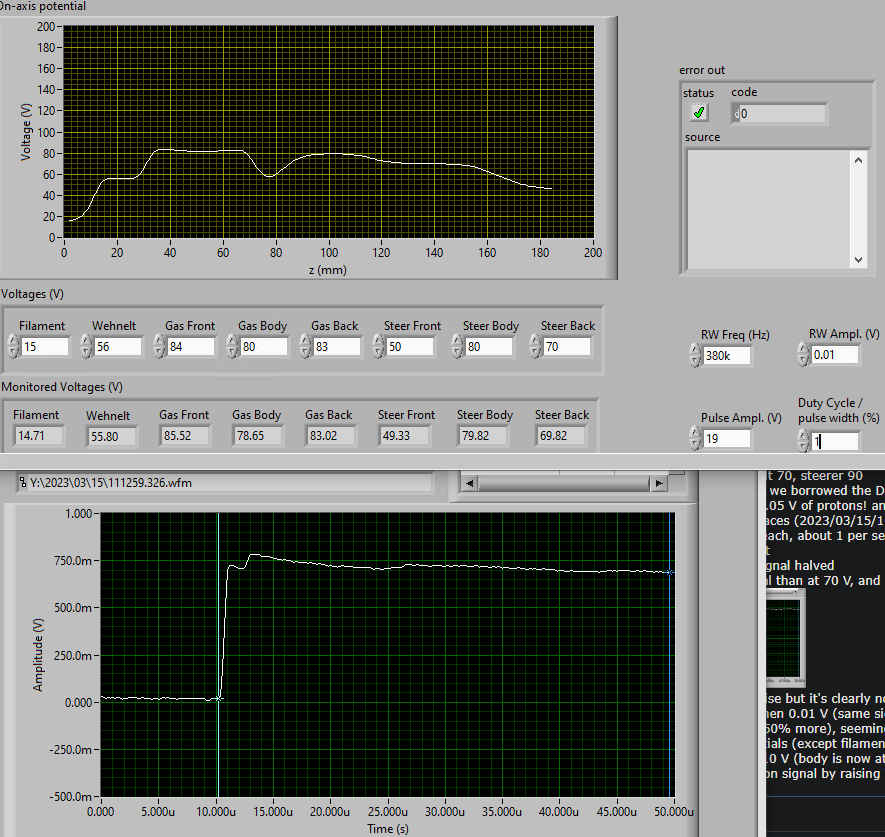Click the RW Ampl. stepper control
Screen dimensions: 885x837
point(804,354)
